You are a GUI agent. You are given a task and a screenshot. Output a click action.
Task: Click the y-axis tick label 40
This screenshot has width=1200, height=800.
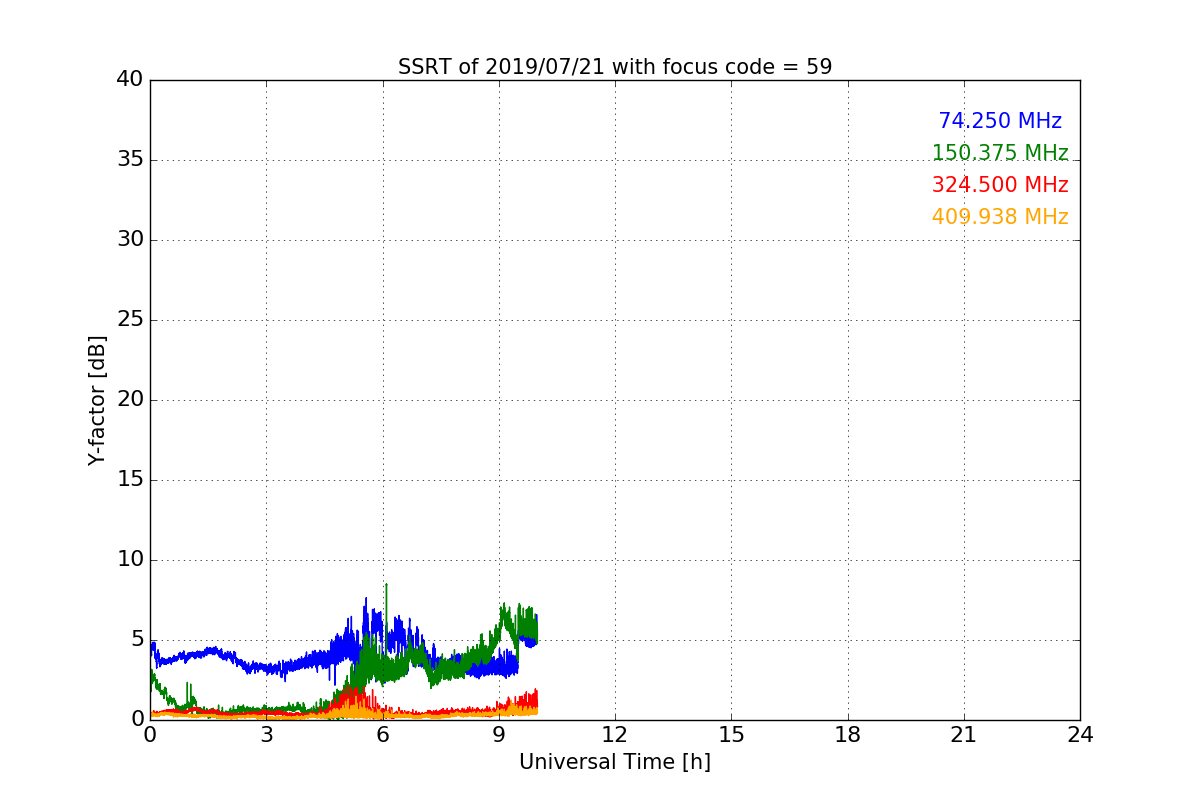click(x=130, y=80)
